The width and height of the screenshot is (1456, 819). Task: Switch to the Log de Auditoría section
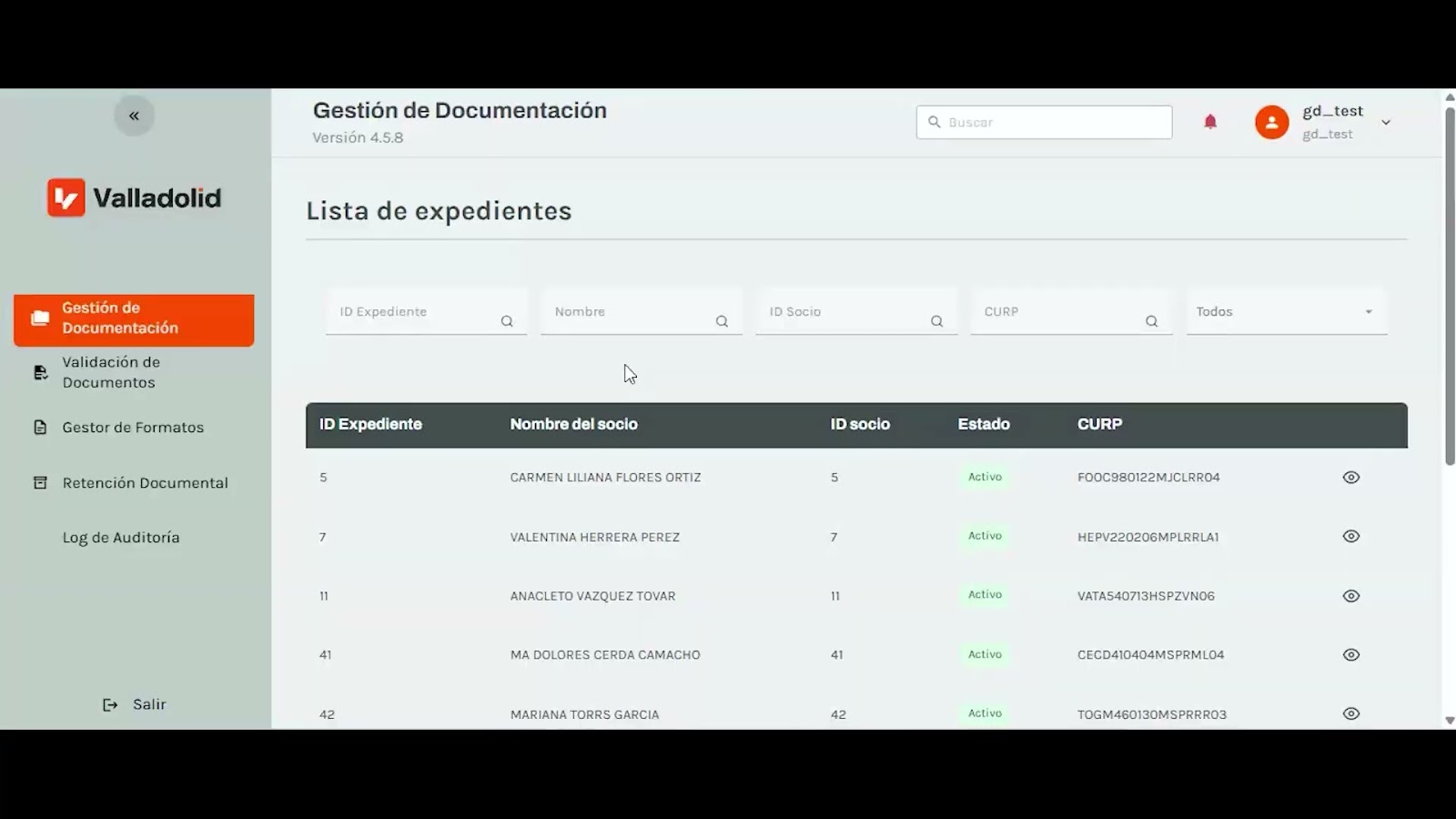tap(120, 537)
